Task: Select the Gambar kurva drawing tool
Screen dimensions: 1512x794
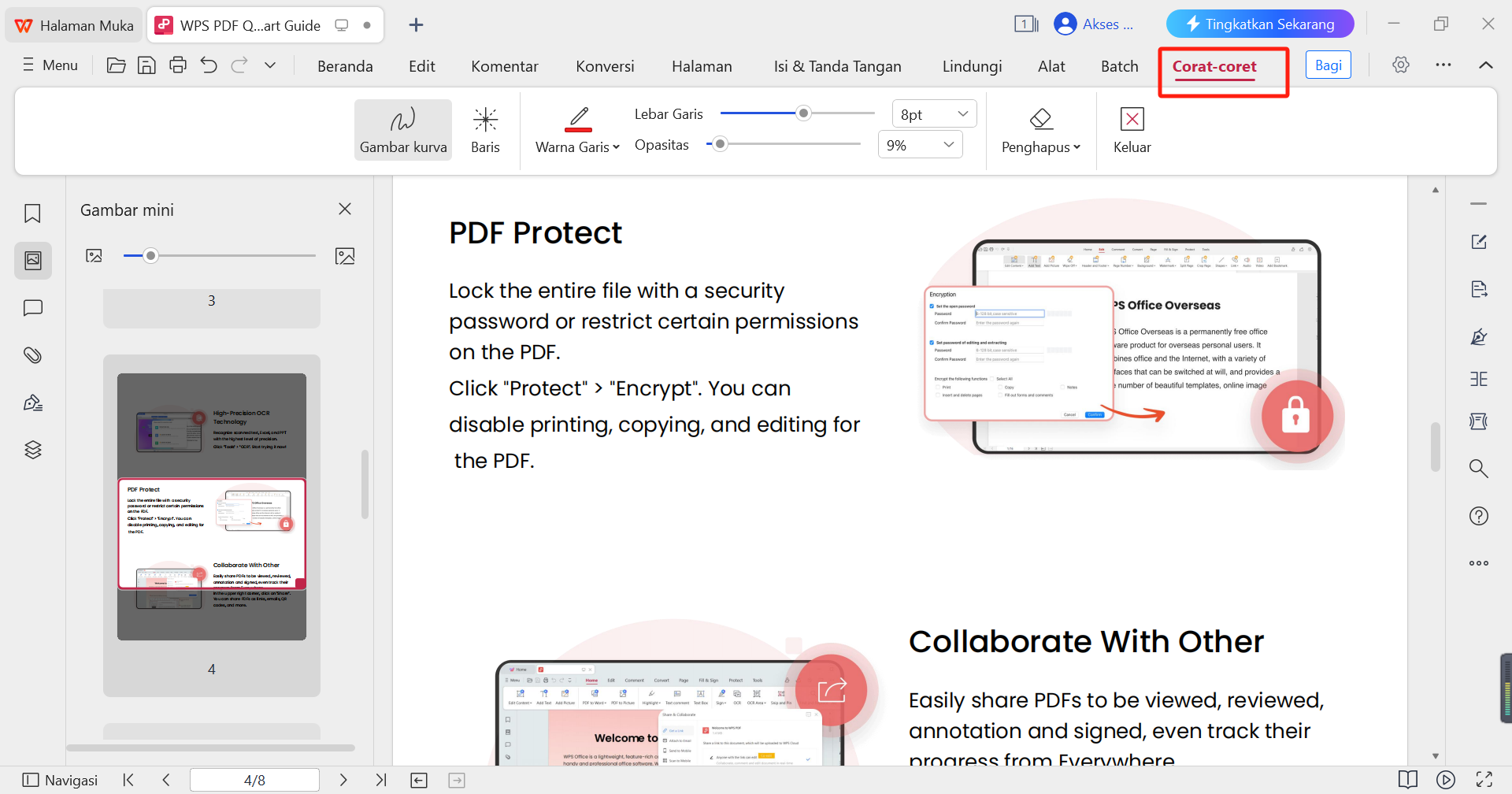Action: [402, 128]
